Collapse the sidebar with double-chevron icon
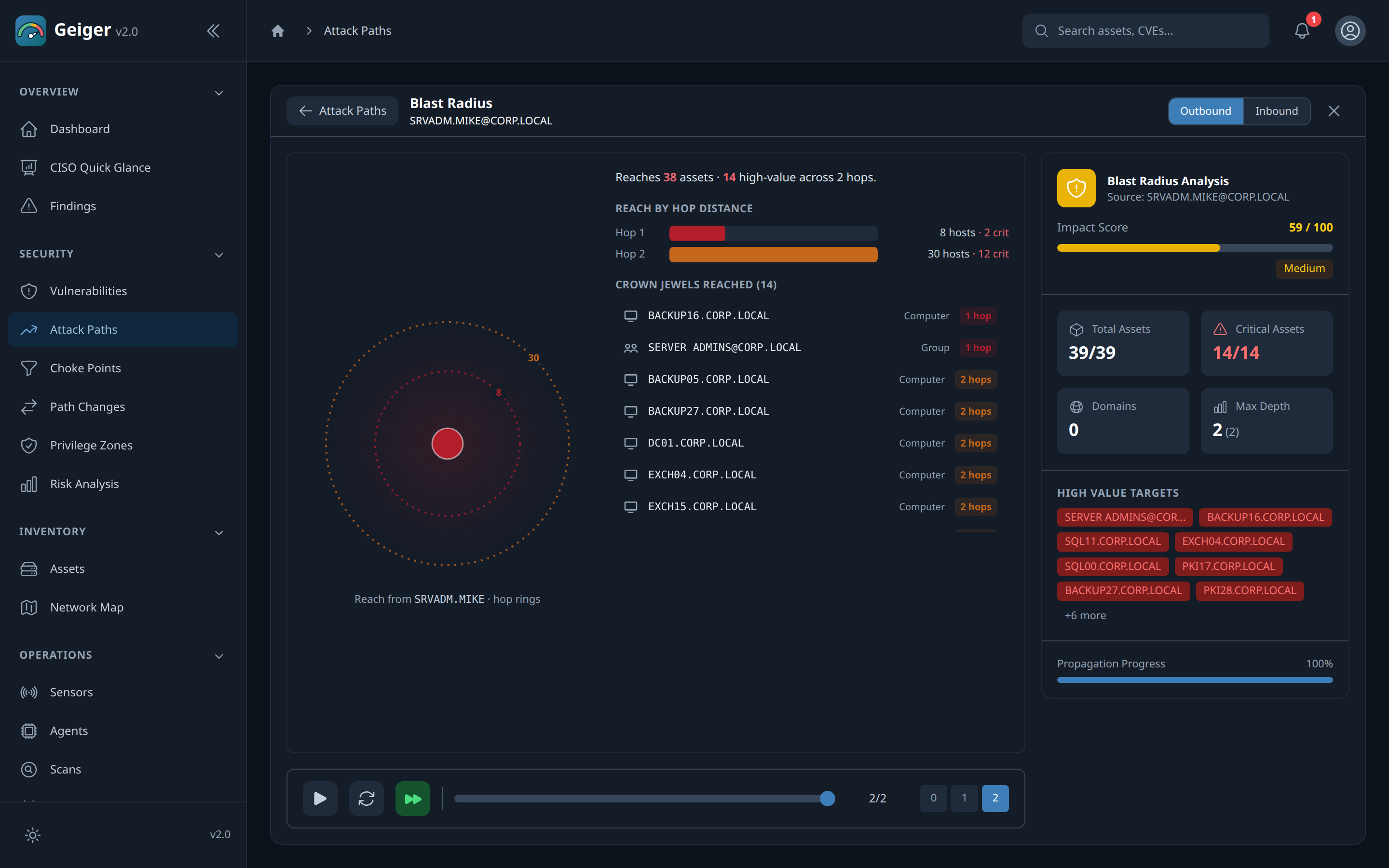Viewport: 1389px width, 868px height. pyautogui.click(x=213, y=30)
